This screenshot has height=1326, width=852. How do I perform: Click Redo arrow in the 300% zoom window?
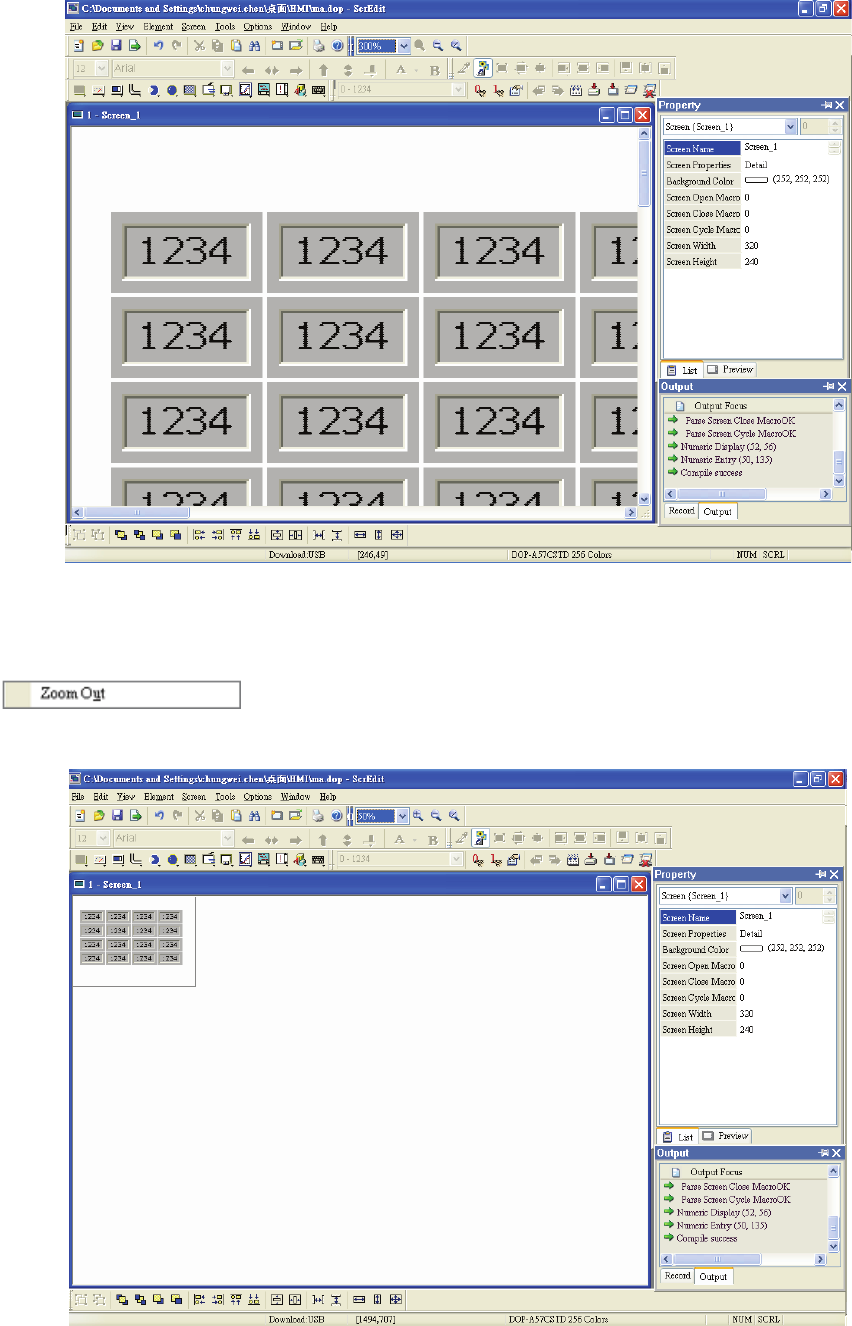click(176, 46)
